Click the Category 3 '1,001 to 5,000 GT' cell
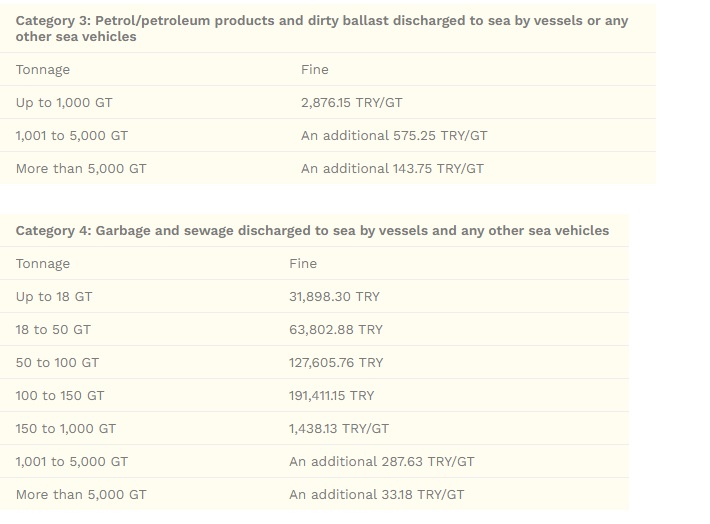This screenshot has width=710, height=524. pos(72,135)
